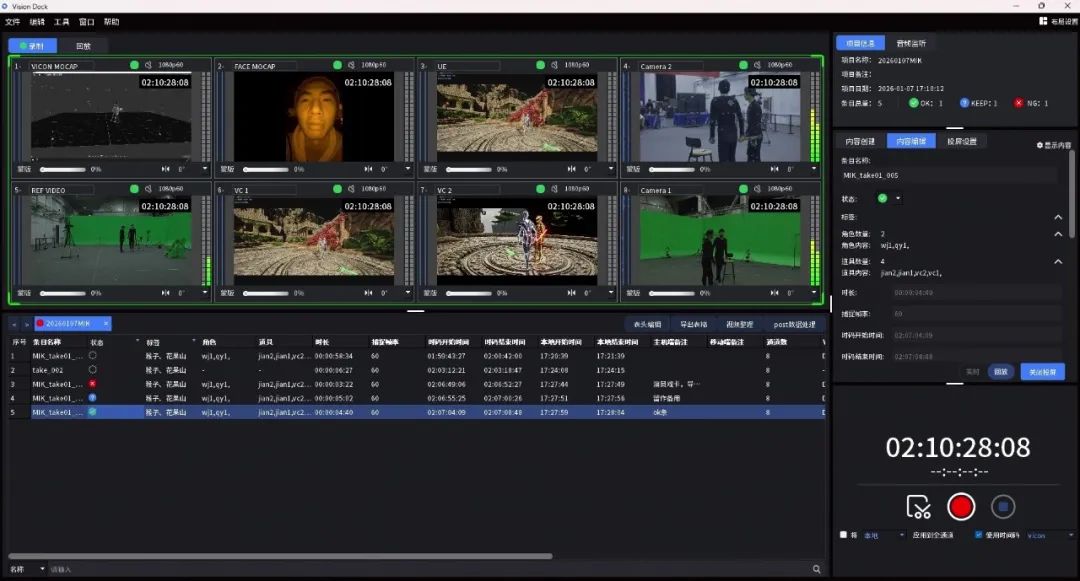This screenshot has height=581, width=1080.
Task: Click the mute speaker icon on the VICON MOCAP channel
Action: [x=148, y=65]
